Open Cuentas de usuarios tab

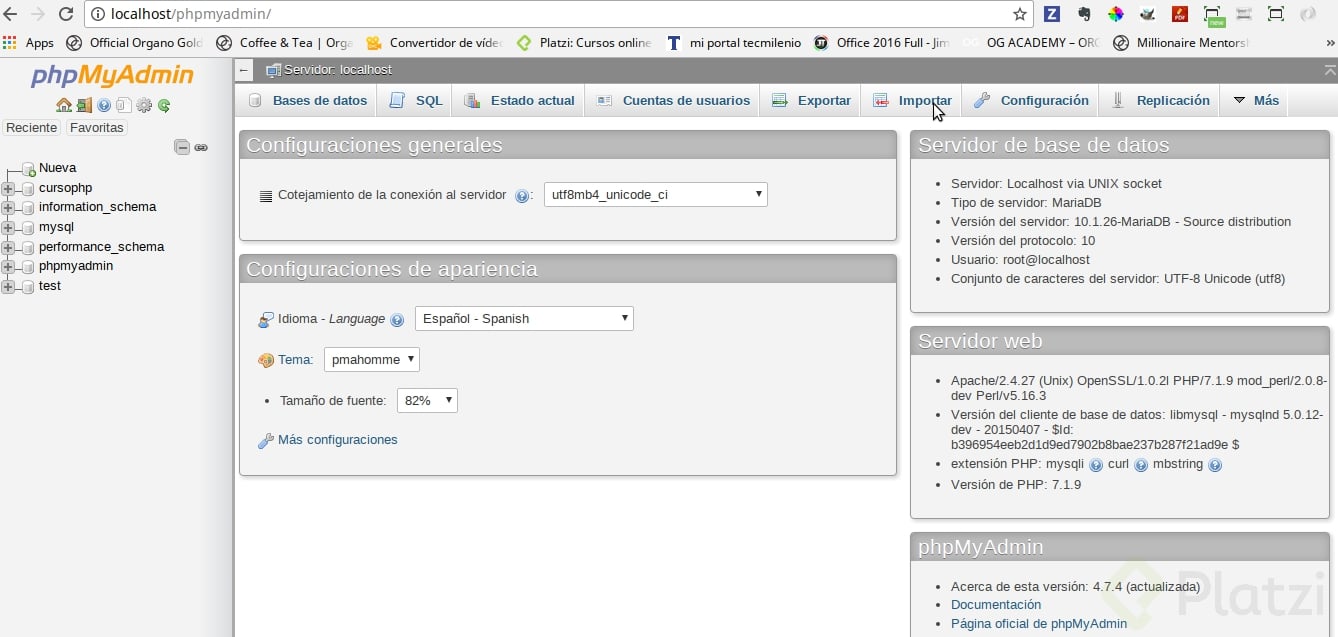point(673,100)
